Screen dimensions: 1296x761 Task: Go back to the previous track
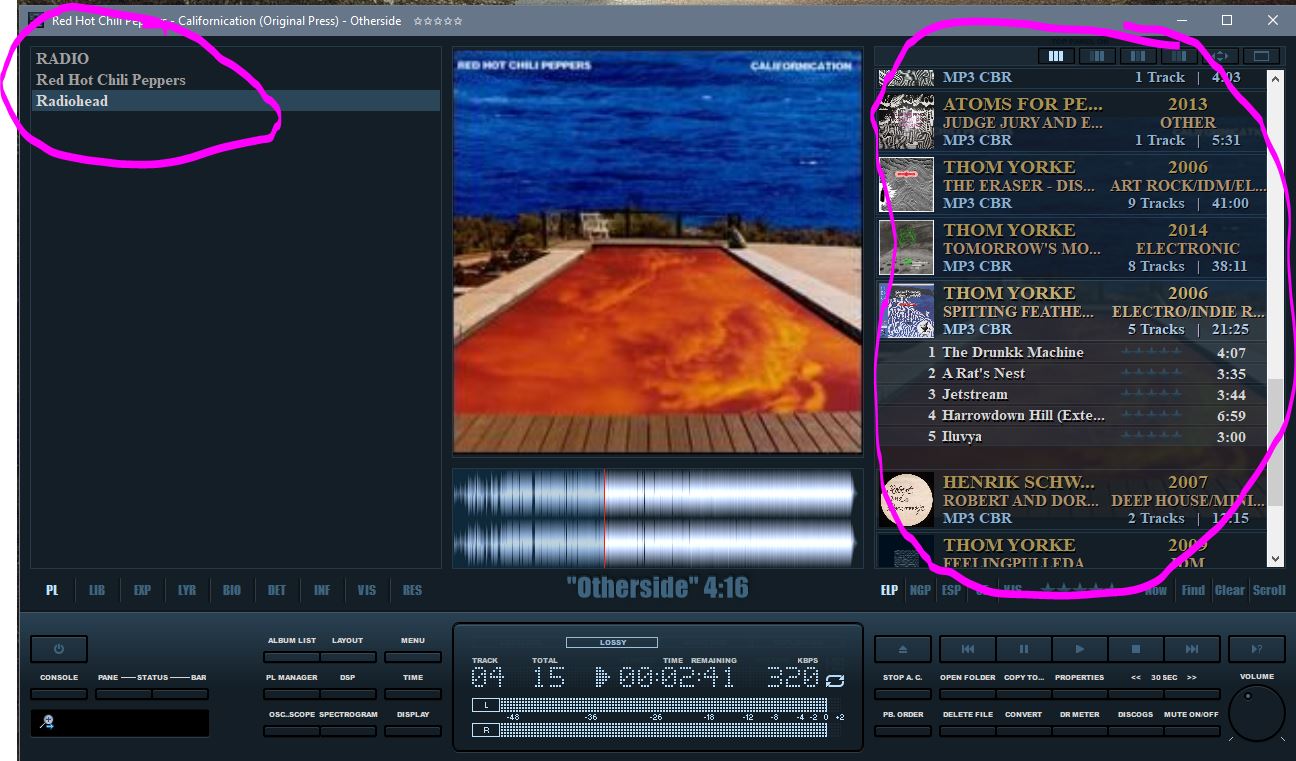click(967, 649)
